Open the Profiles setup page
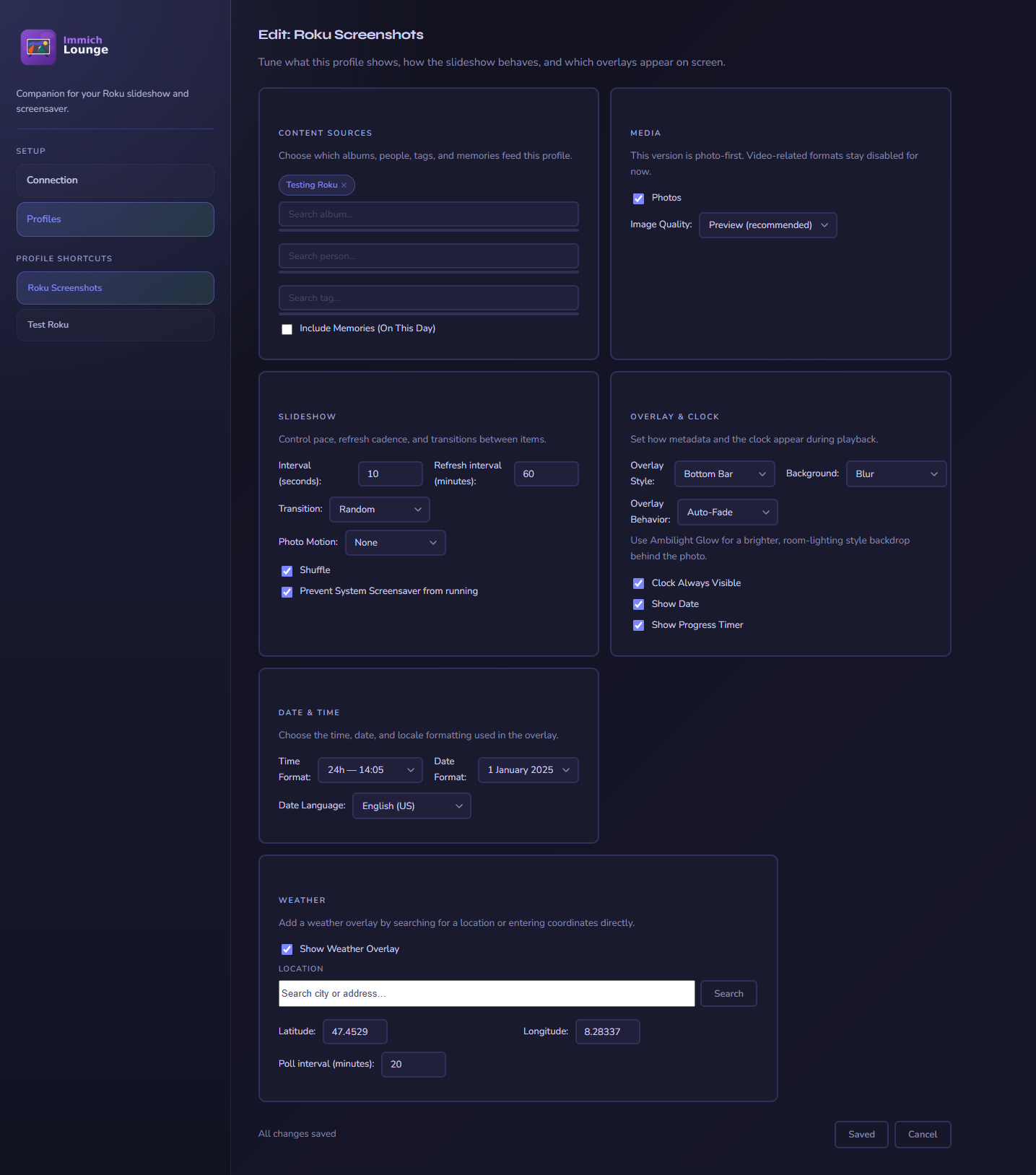This screenshot has height=1175, width=1036. [x=116, y=219]
